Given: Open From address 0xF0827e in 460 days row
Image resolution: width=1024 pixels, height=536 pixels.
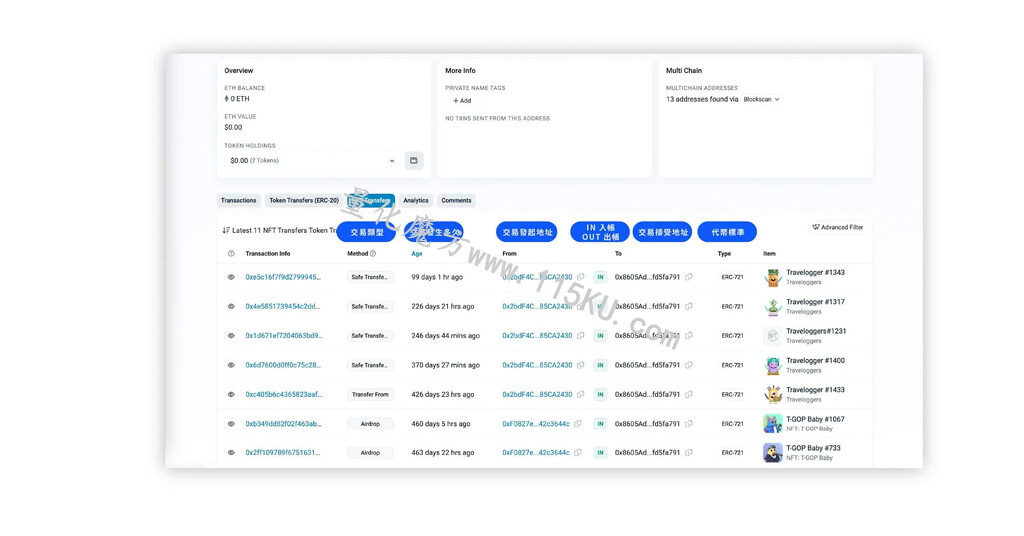Looking at the screenshot, I should 536,424.
